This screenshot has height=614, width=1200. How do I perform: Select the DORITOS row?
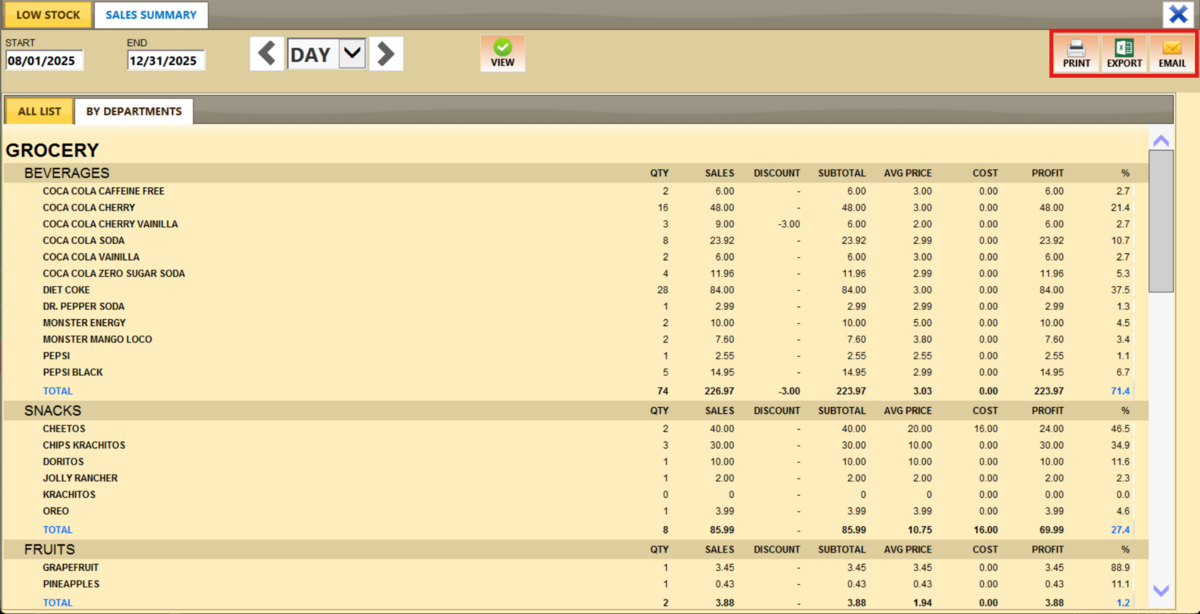575,462
